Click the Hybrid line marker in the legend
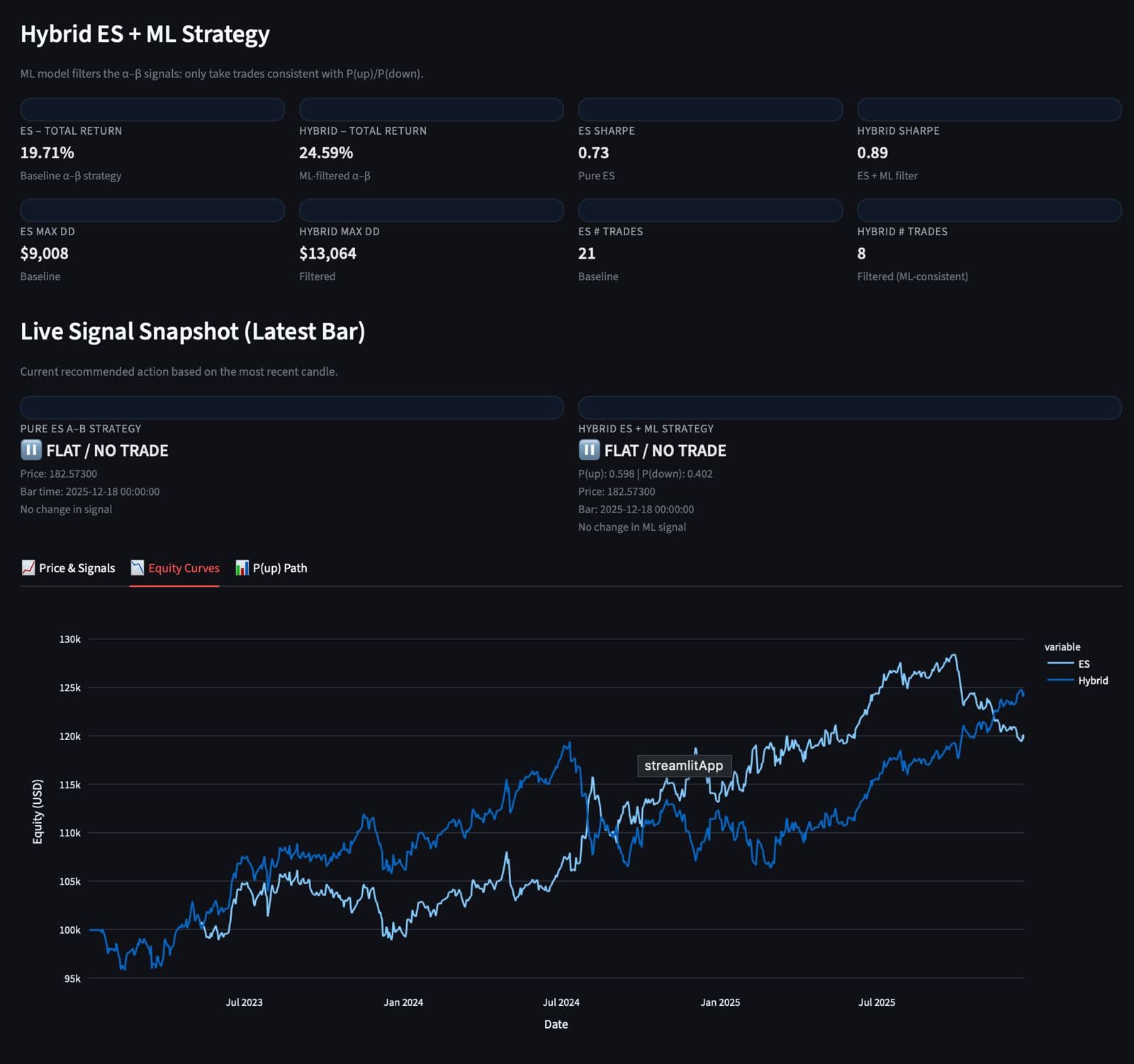The height and width of the screenshot is (1064, 1134). coord(1060,681)
